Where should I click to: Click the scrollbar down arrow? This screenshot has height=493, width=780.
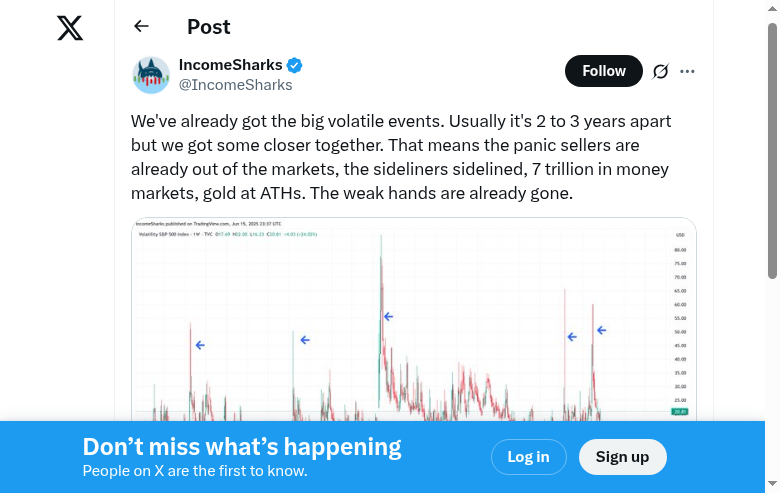772,485
